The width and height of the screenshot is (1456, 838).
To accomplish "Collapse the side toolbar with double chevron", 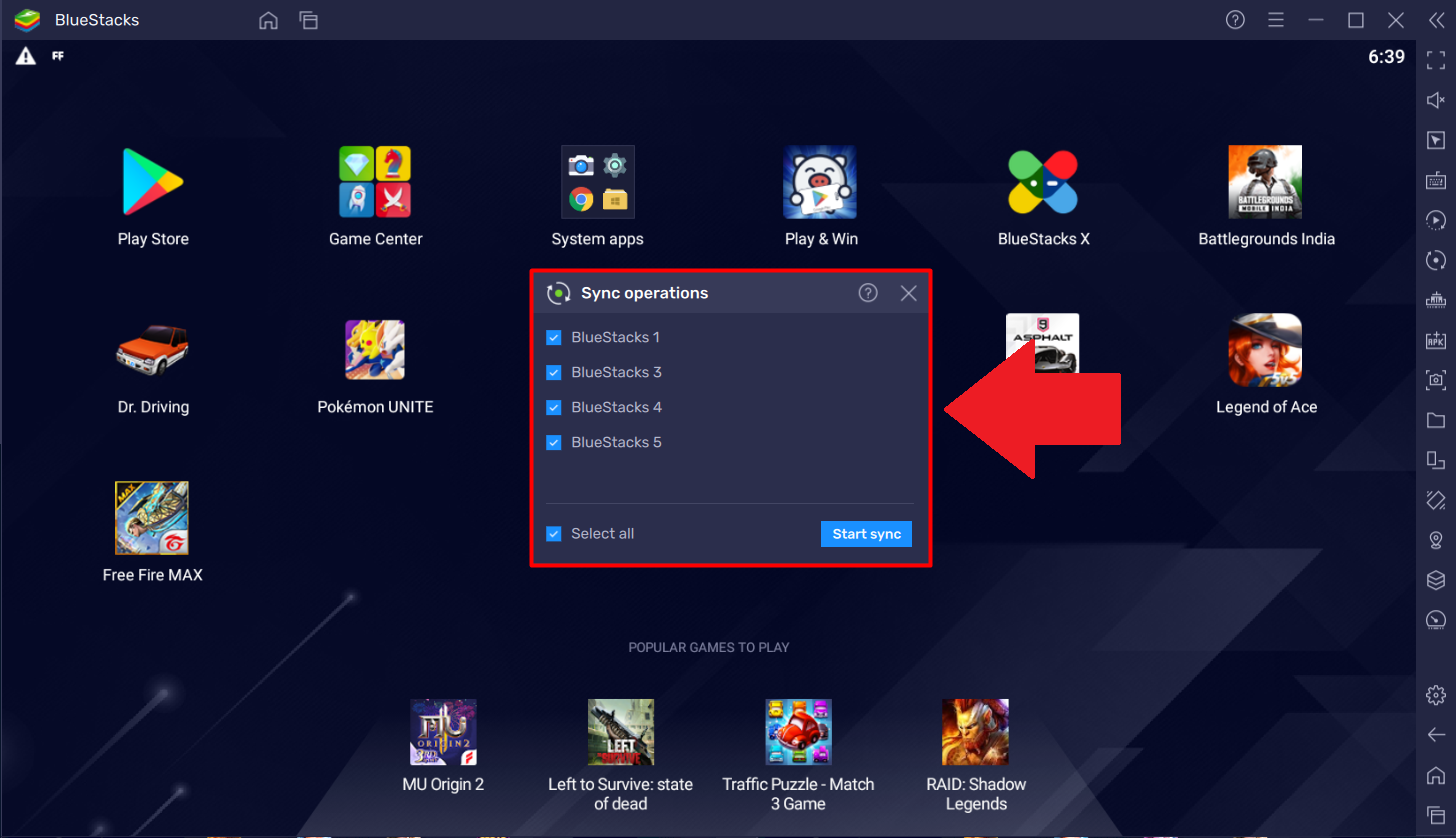I will (1436, 20).
